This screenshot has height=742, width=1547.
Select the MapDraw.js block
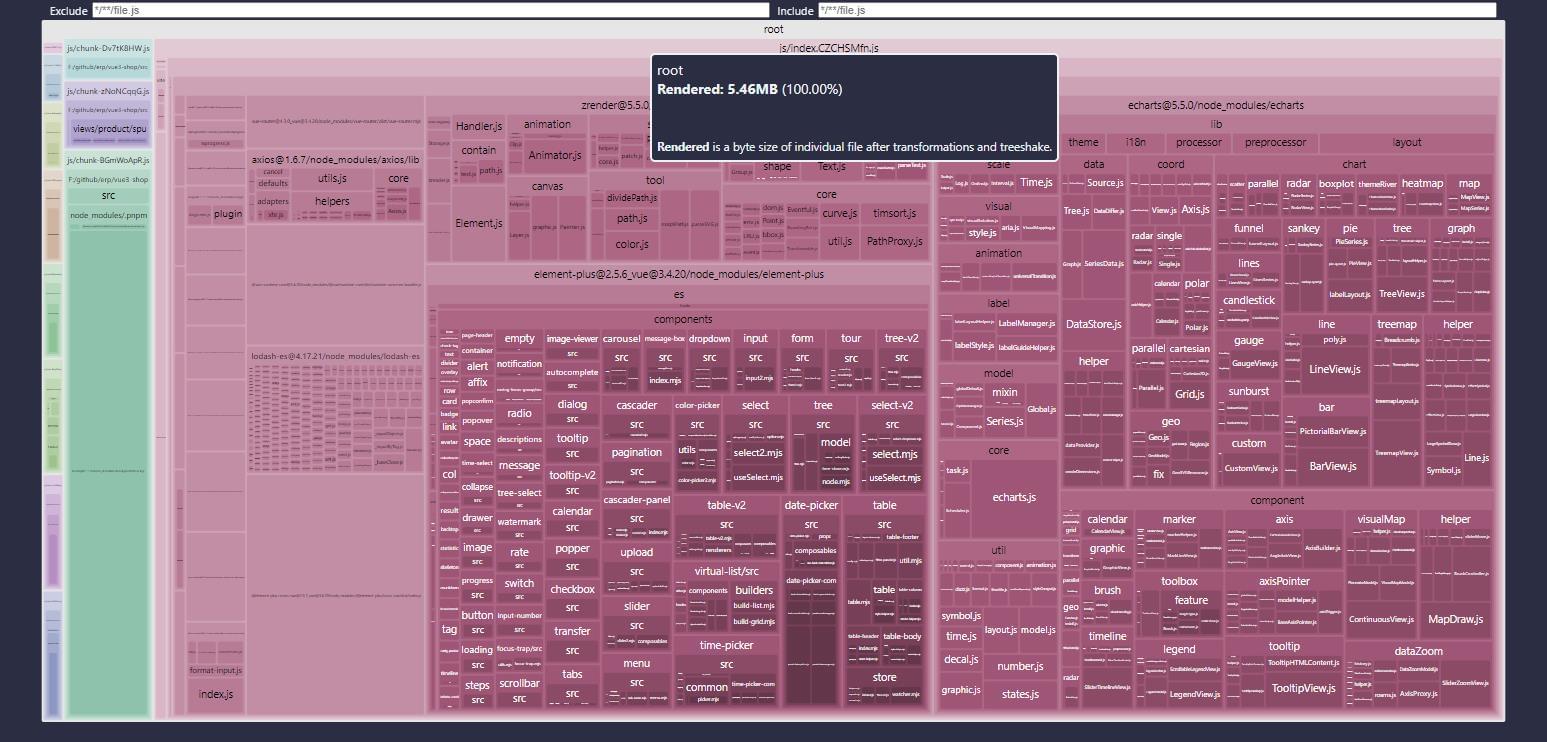(x=1455, y=620)
